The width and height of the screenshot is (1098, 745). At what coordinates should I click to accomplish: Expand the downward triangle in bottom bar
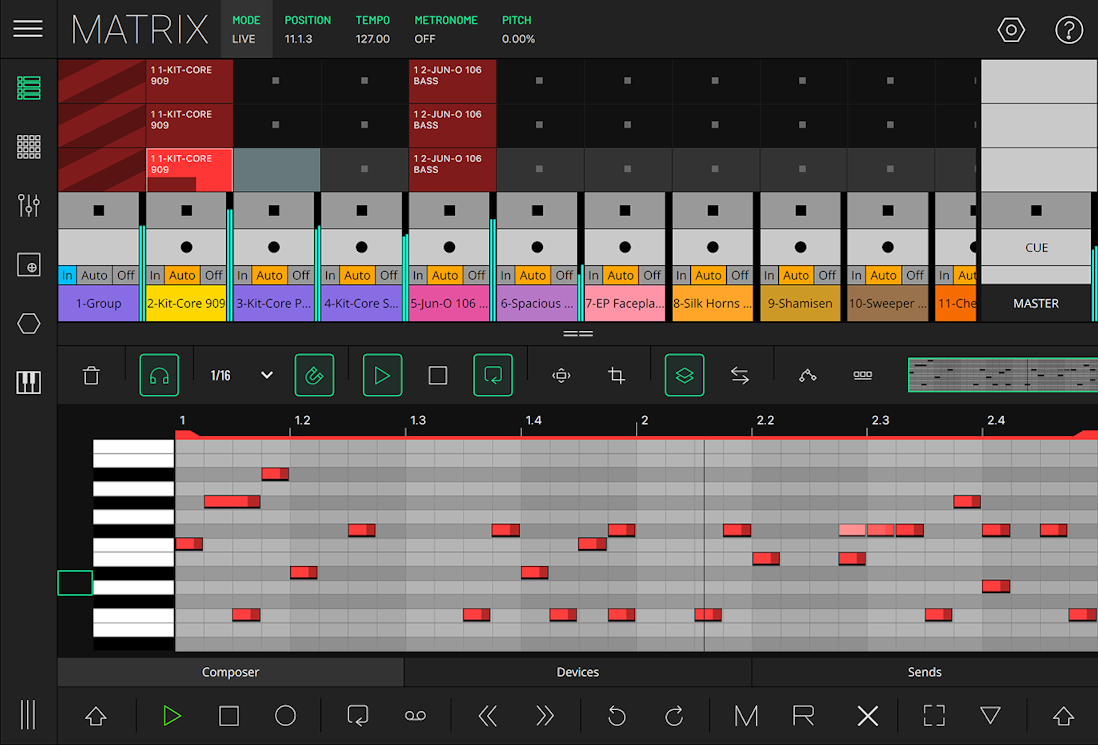(x=990, y=716)
